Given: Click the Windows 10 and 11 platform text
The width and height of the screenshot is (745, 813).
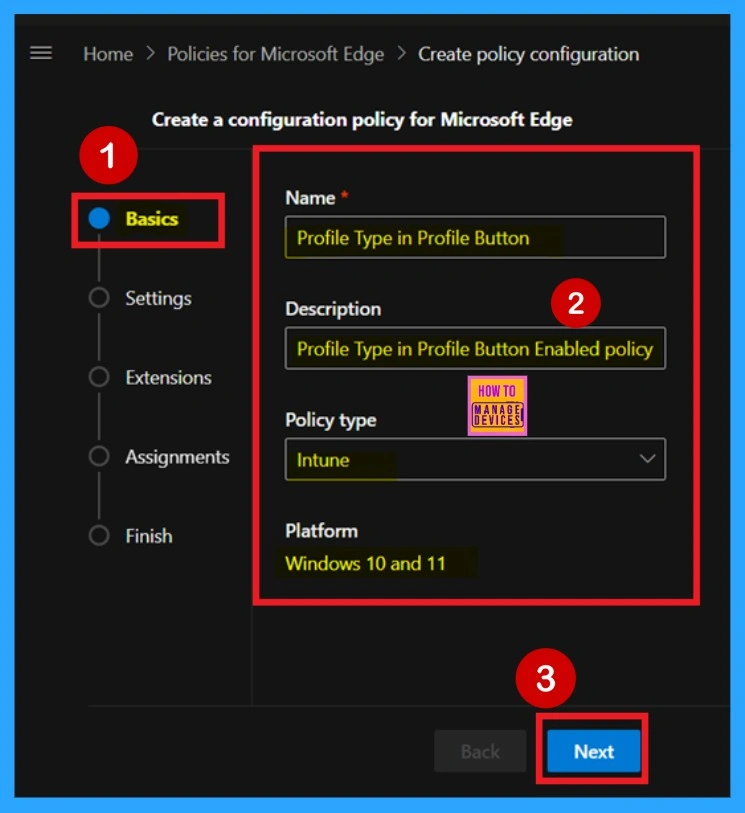Looking at the screenshot, I should [x=366, y=564].
